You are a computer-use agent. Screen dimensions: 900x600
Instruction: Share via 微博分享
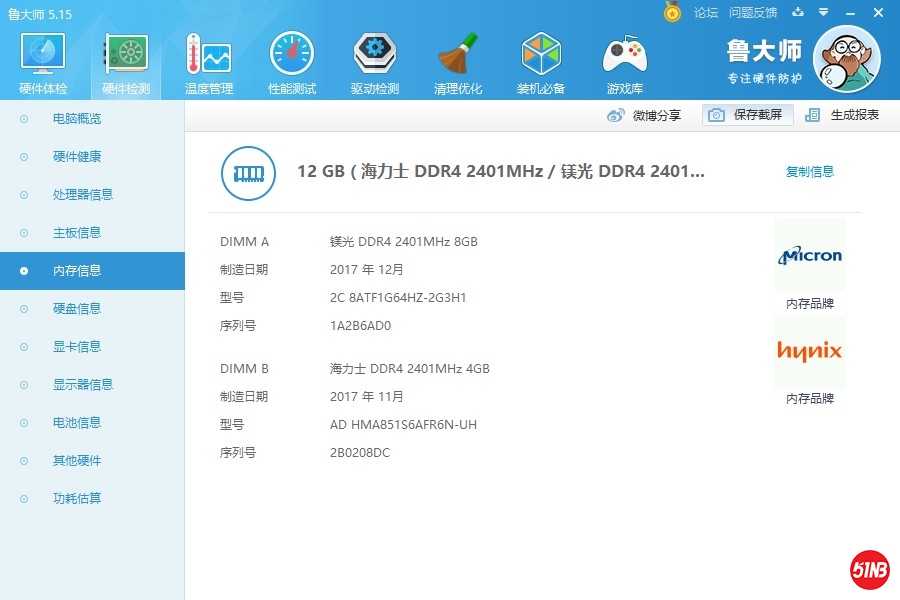(x=645, y=115)
